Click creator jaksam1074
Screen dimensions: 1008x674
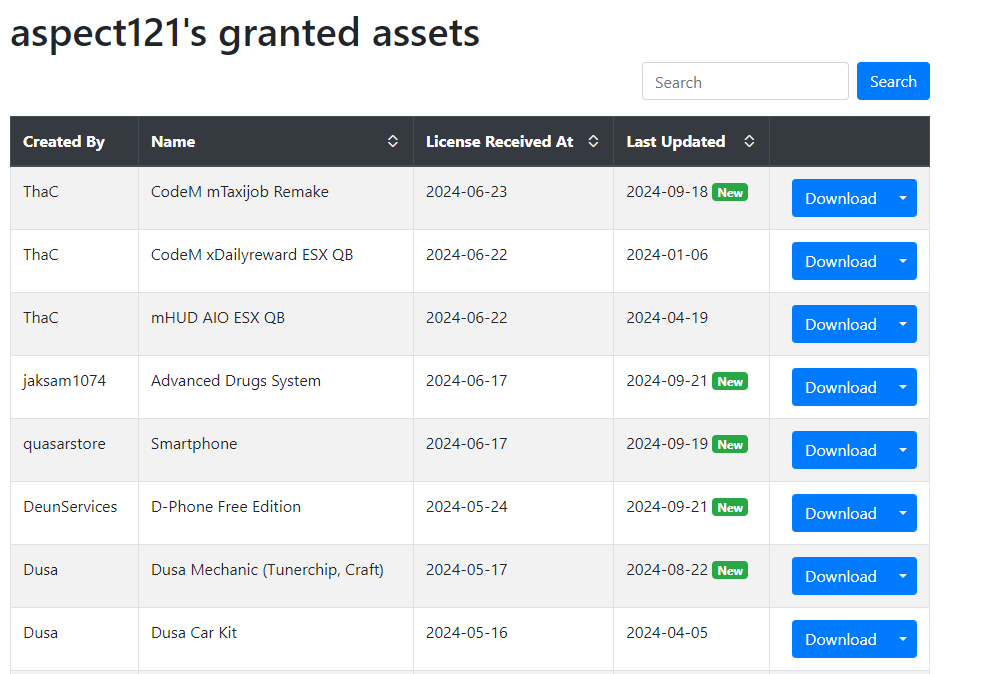click(64, 381)
